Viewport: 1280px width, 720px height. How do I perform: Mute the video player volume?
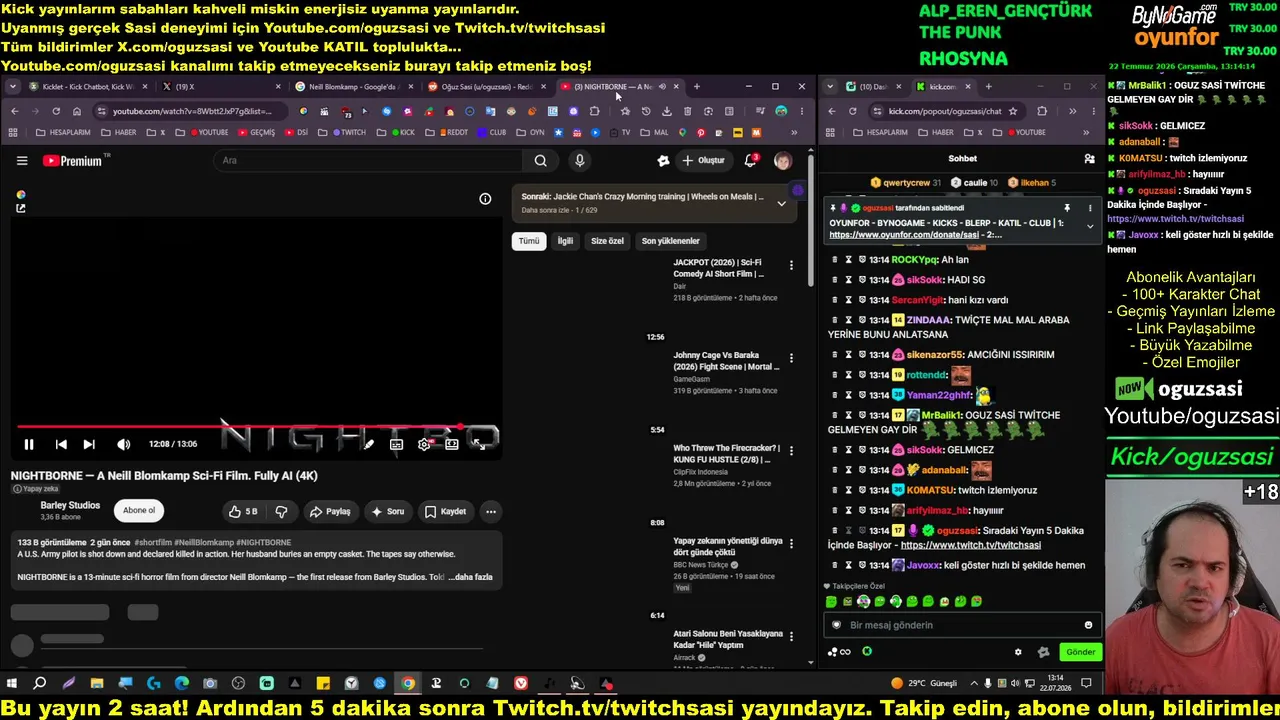click(x=123, y=444)
